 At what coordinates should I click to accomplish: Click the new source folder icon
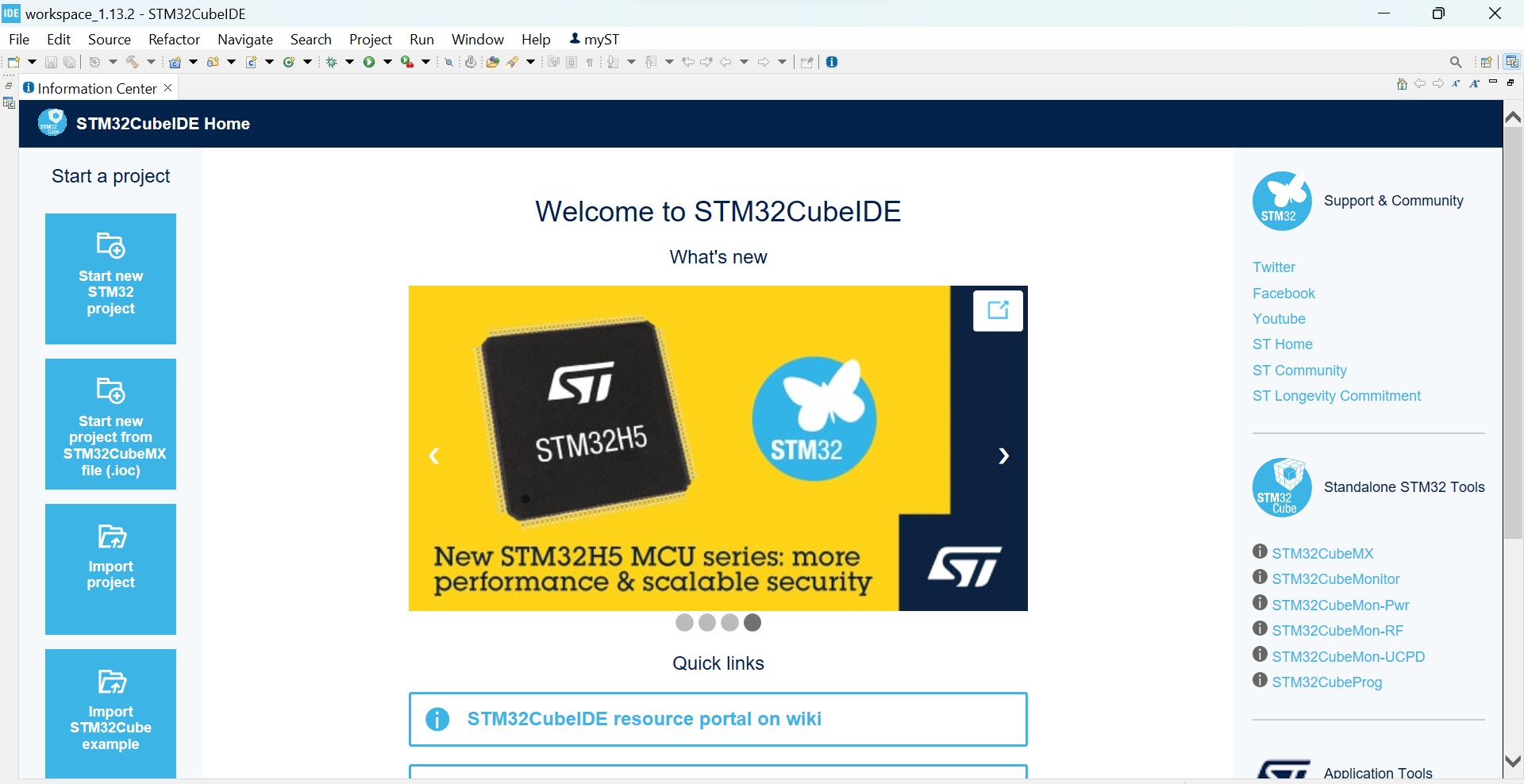[213, 62]
